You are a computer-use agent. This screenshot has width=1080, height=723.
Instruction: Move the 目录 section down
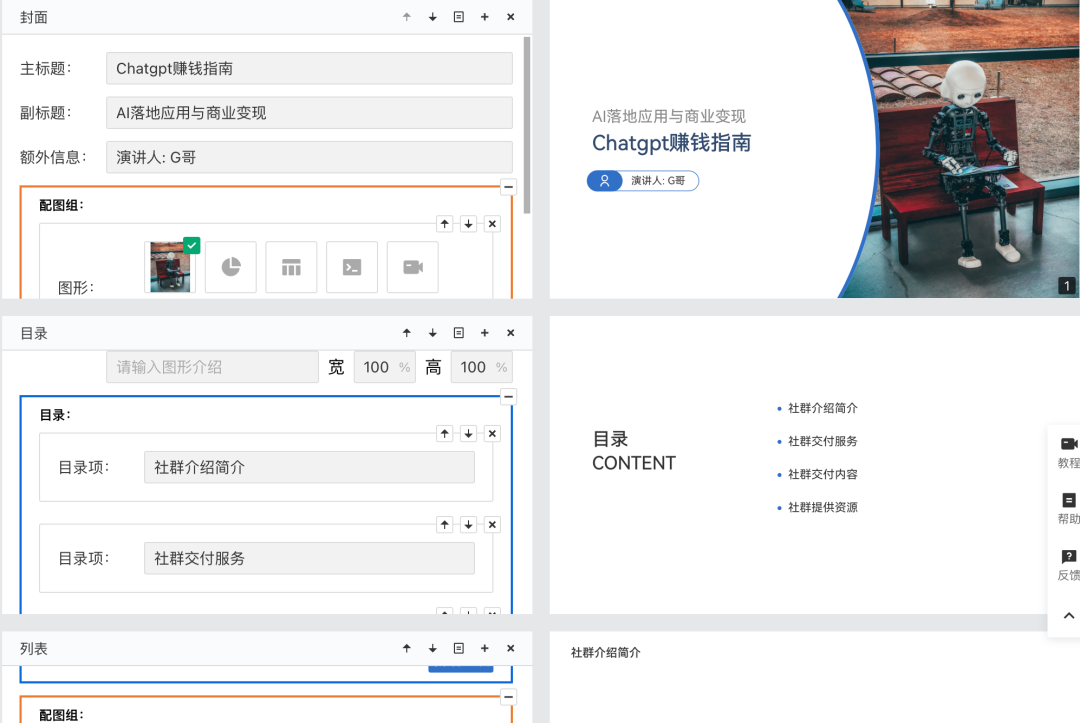(x=433, y=333)
